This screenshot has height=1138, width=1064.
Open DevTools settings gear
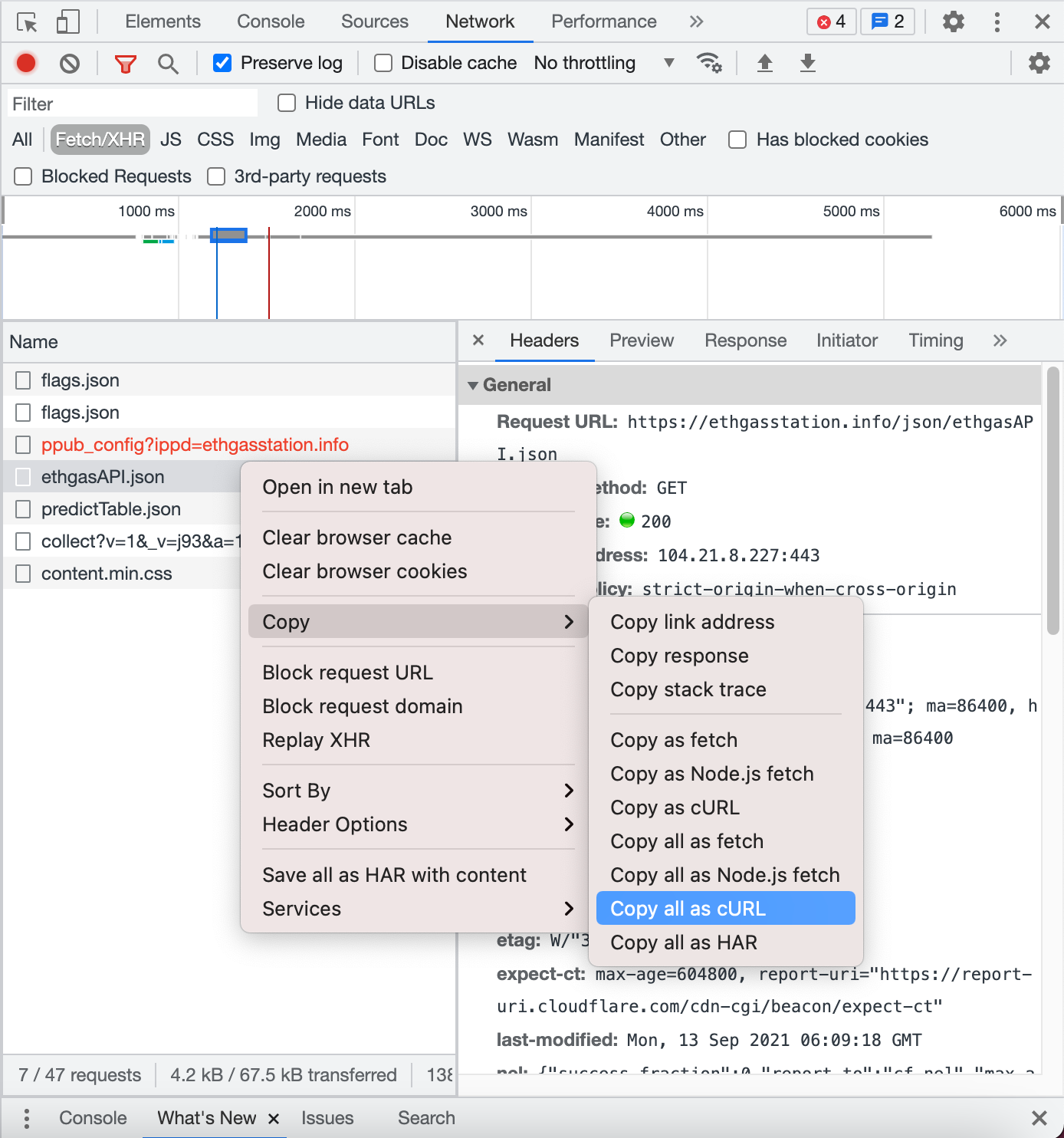953,21
